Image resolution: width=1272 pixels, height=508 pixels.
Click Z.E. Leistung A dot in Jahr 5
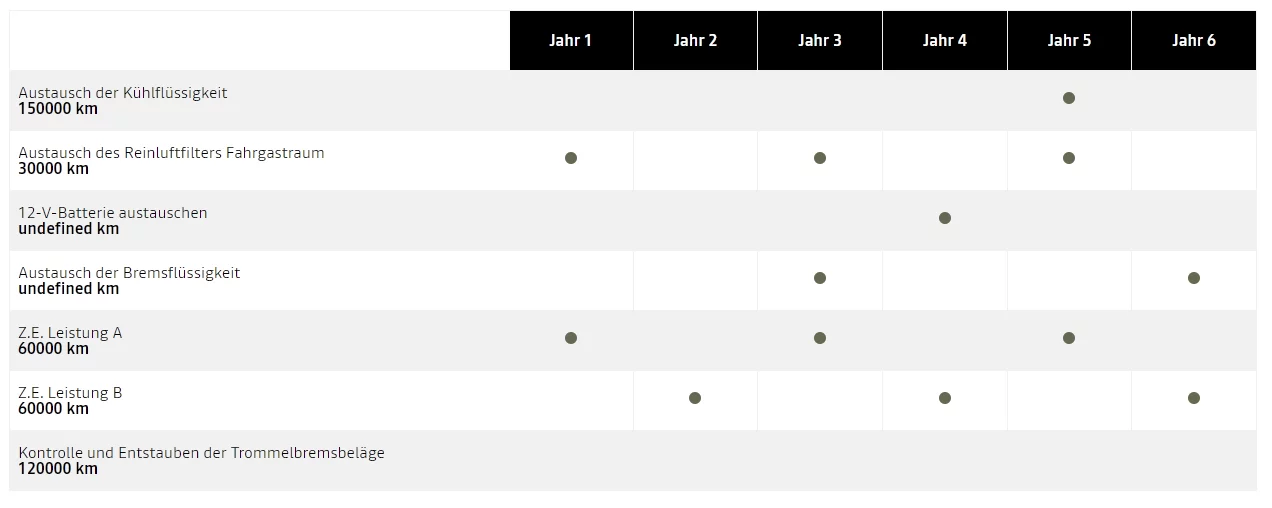(1069, 338)
